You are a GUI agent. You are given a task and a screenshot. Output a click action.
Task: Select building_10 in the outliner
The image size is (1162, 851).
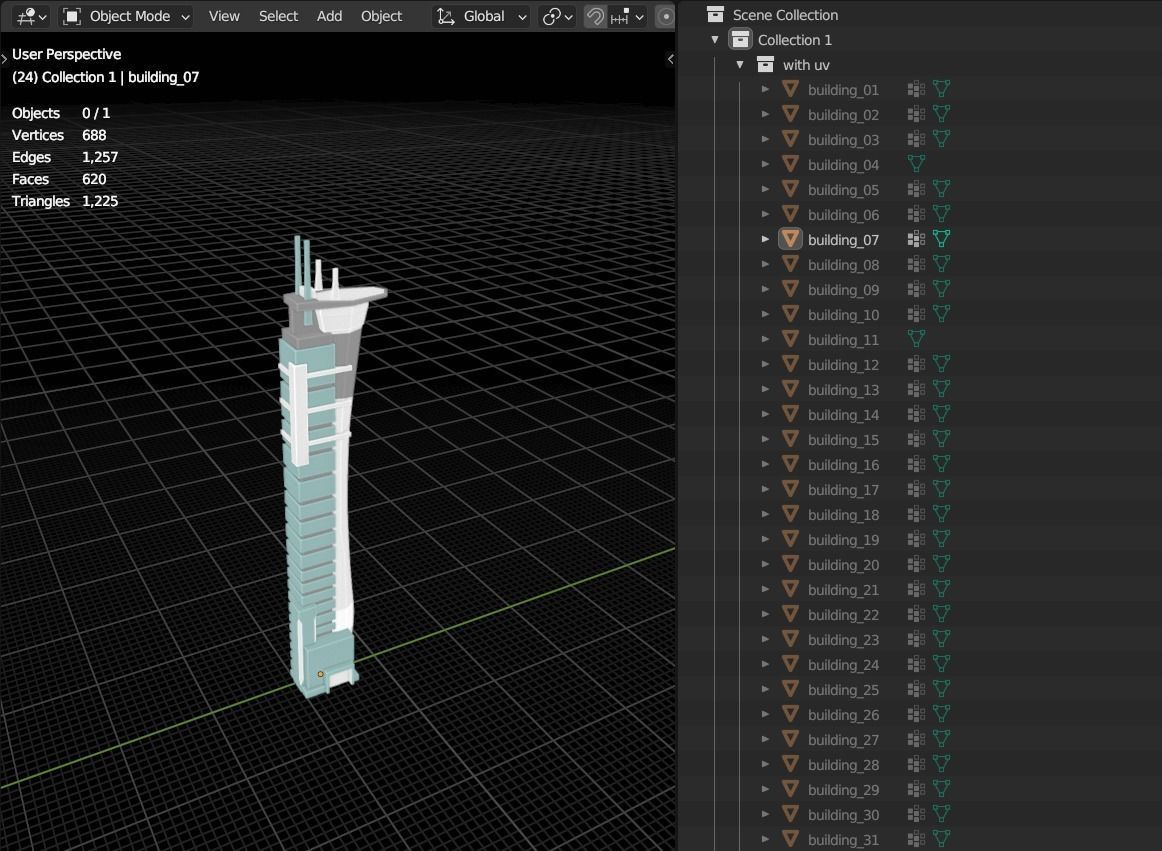pos(843,314)
